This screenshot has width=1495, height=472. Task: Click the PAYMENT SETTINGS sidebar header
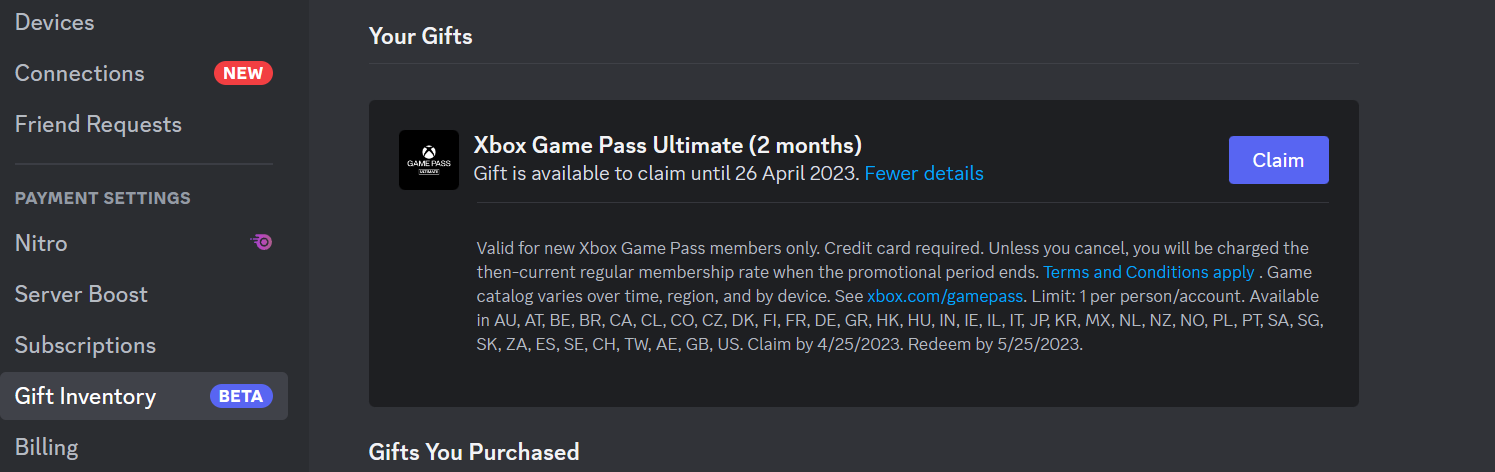103,198
